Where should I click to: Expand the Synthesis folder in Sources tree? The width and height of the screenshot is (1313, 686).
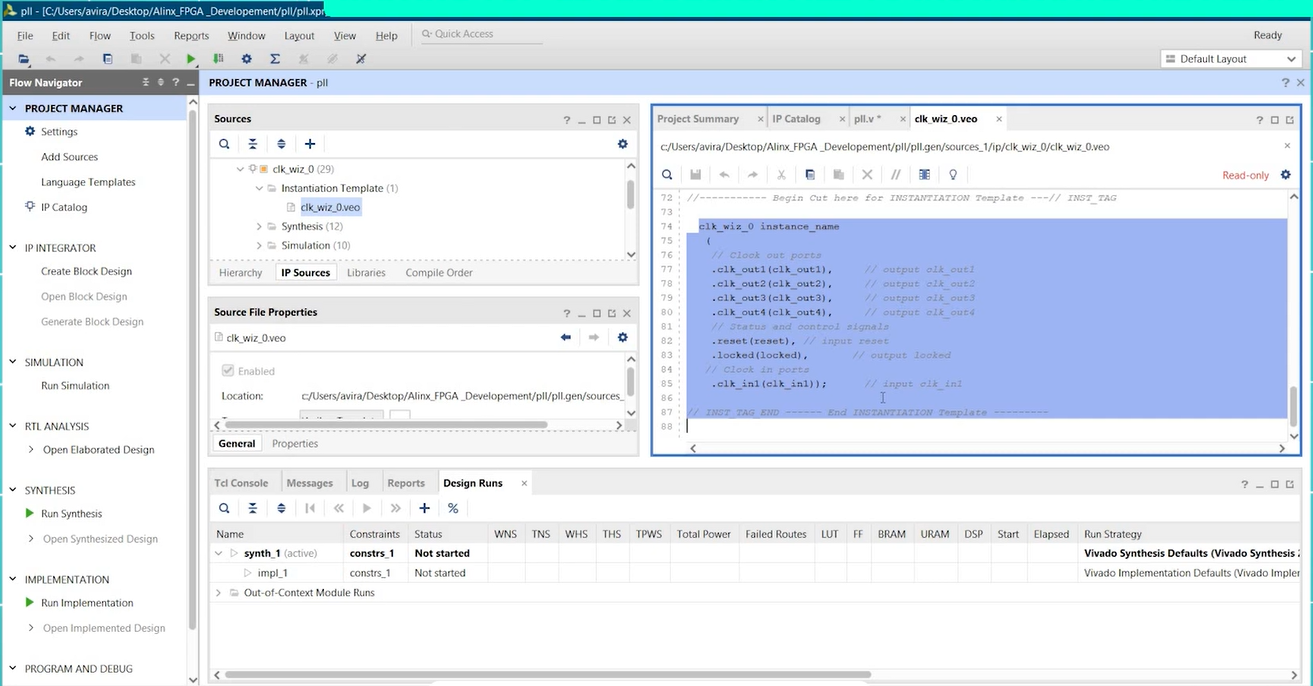260,227
